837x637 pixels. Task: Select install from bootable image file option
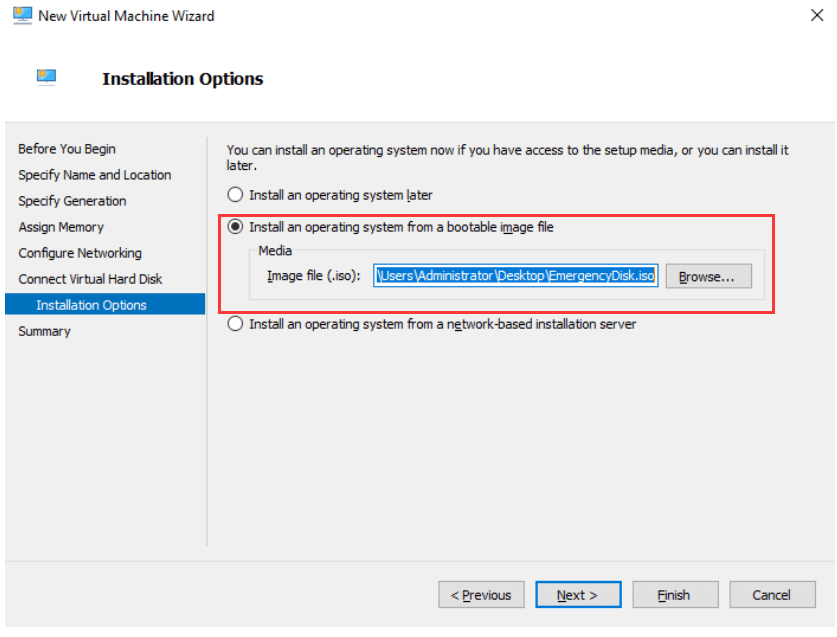pyautogui.click(x=236, y=227)
